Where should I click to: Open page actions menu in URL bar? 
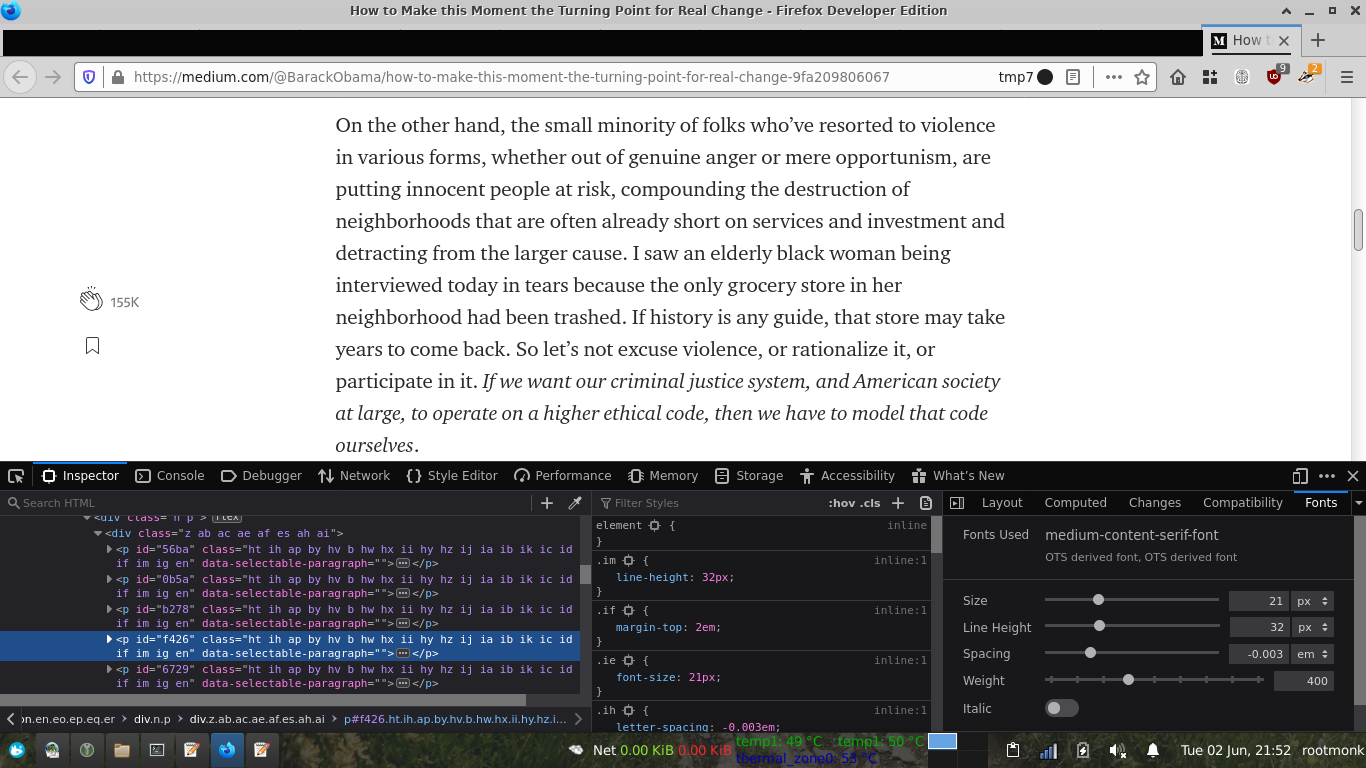click(1113, 77)
